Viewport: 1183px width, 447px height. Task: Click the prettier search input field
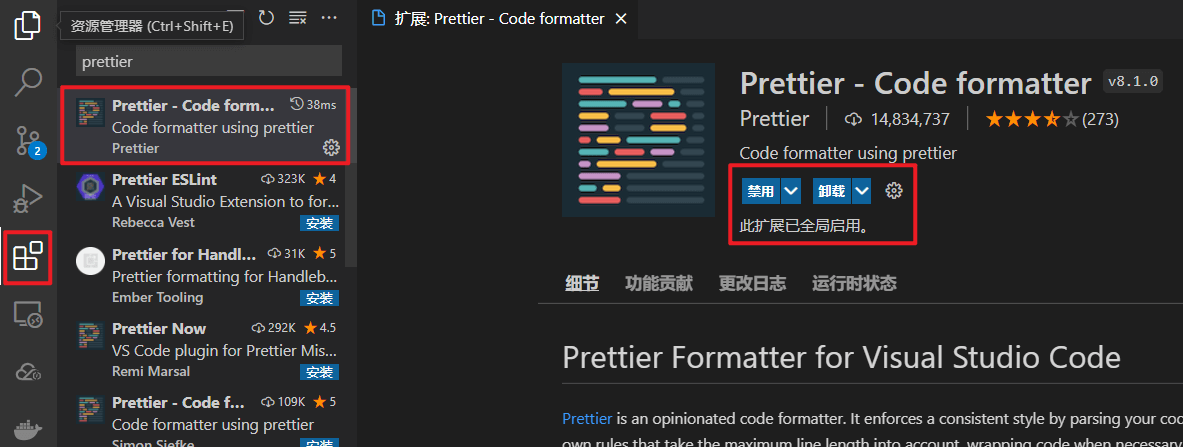tap(208, 61)
